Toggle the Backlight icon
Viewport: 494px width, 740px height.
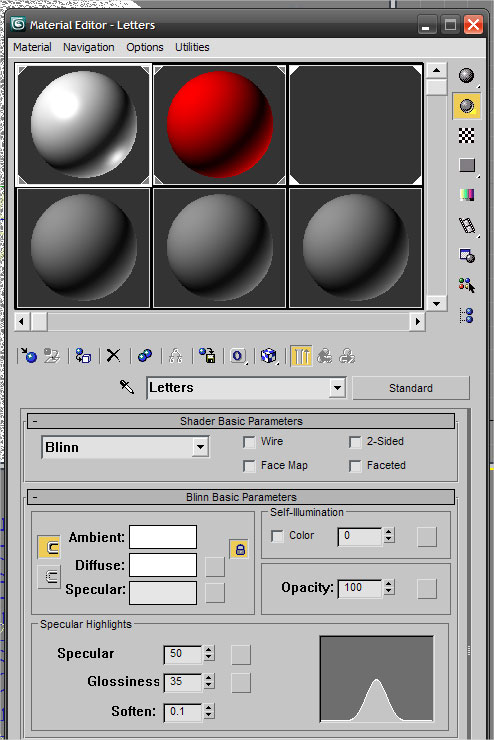coord(466,106)
